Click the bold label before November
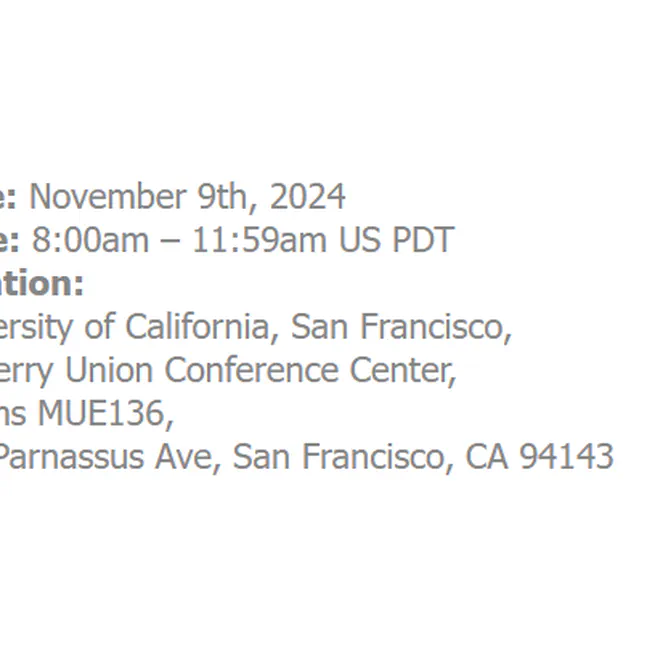The image size is (655, 655). click(8, 197)
